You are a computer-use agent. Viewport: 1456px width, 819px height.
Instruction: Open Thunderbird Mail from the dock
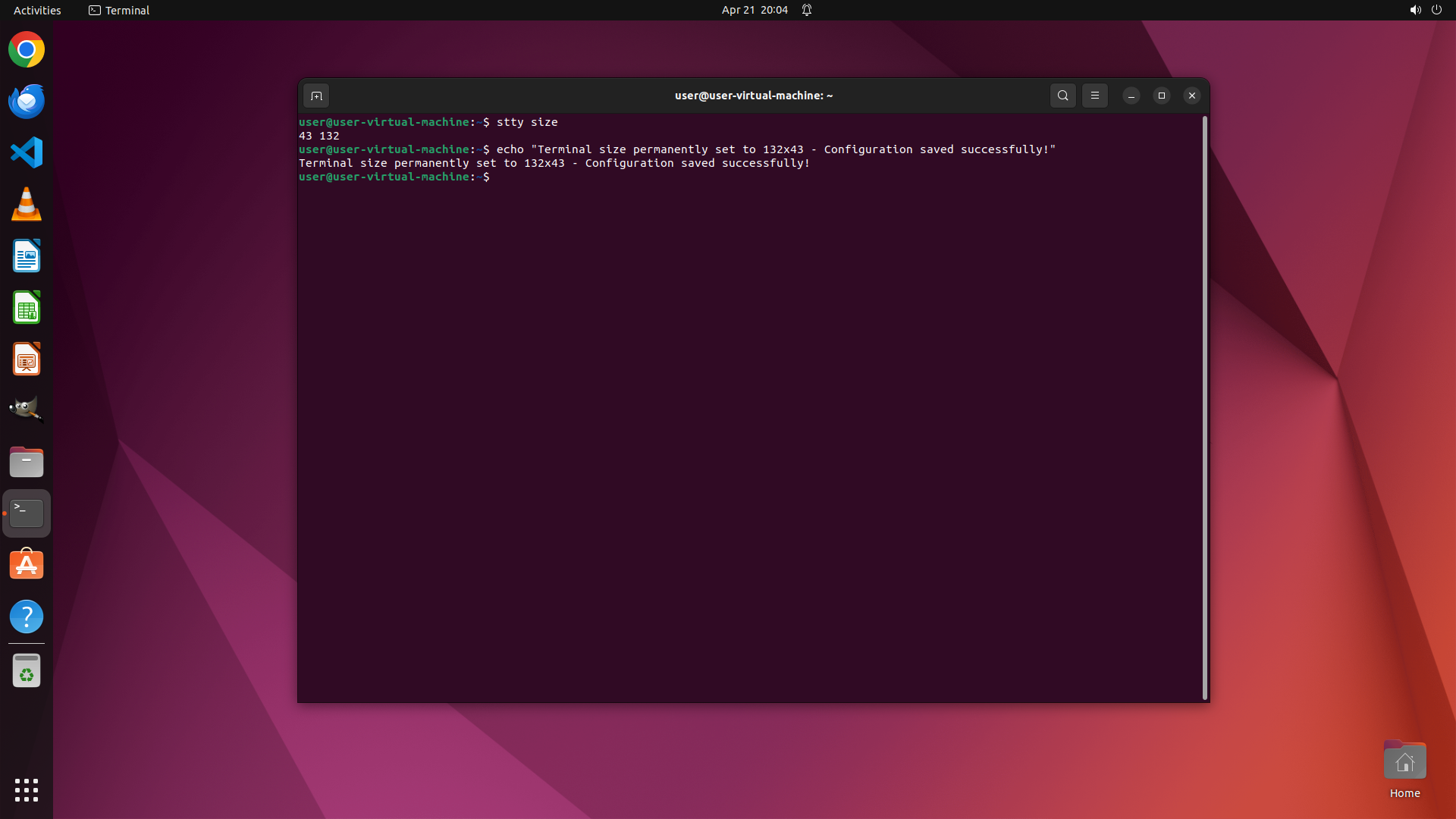coord(27,101)
